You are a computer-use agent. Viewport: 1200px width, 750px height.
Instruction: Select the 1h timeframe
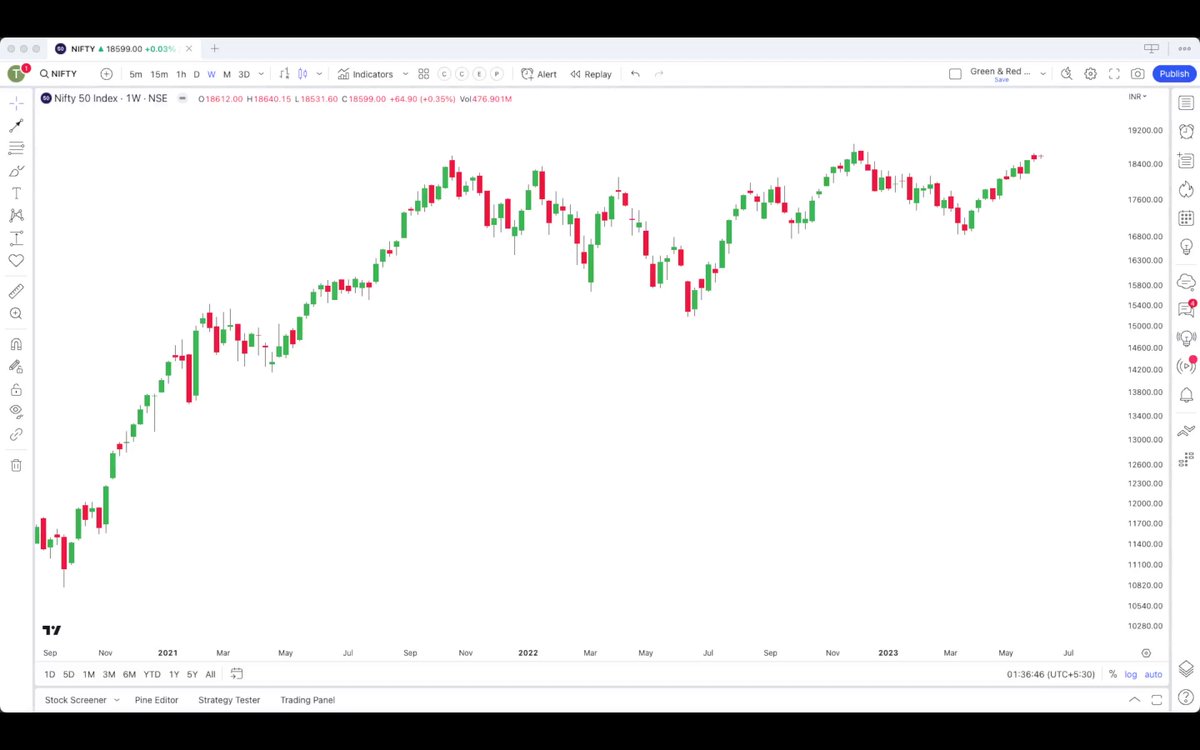tap(181, 74)
